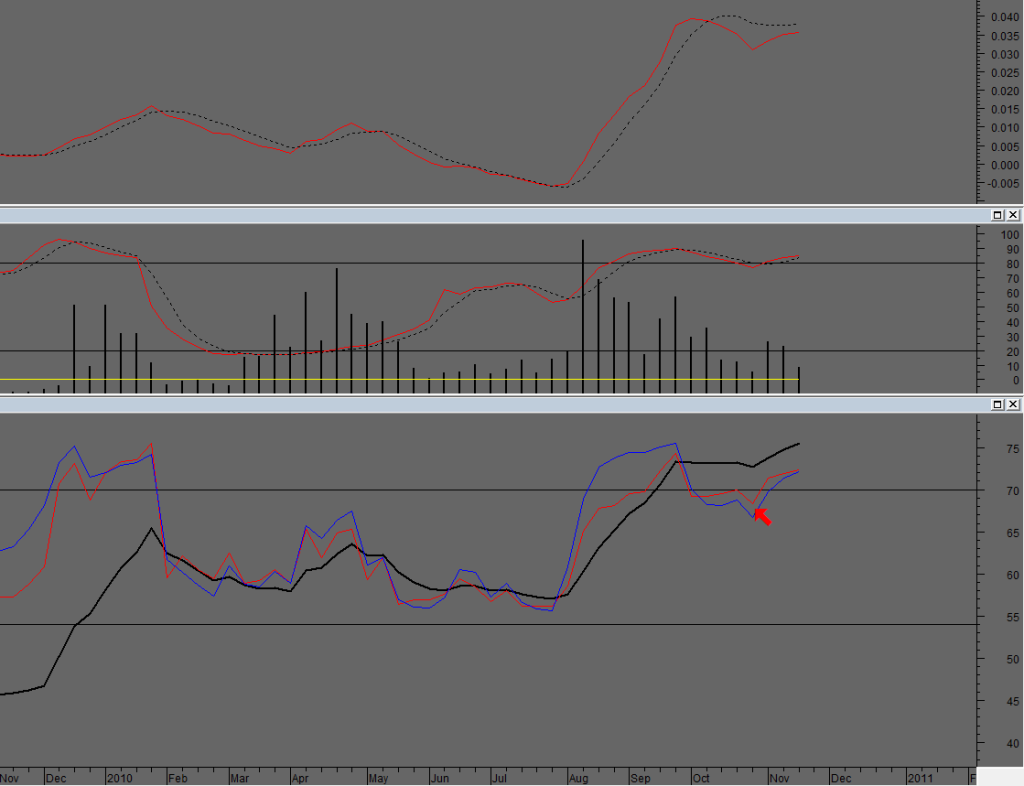Click the 'Jun' label on the date axis
The image size is (1024, 786).
pos(440,778)
